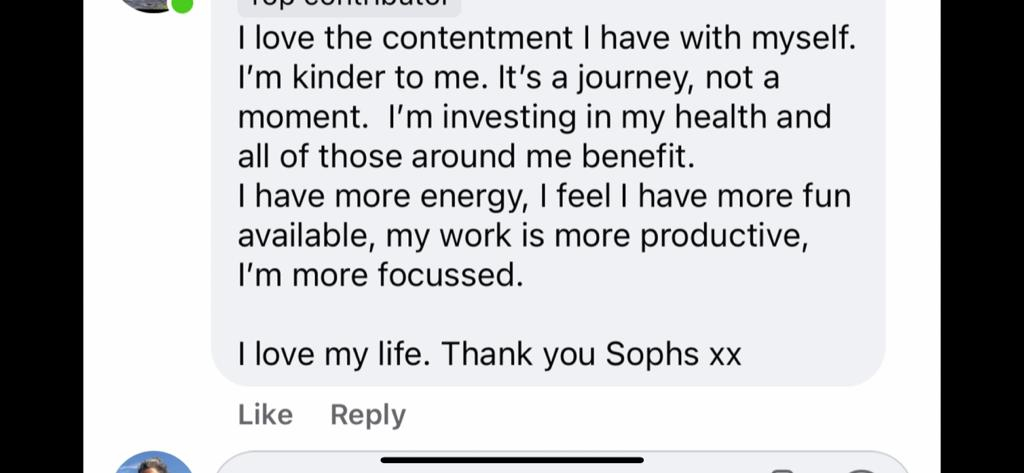This screenshot has height=473, width=1024.
Task: Tap the green online status dot
Action: coord(182,4)
